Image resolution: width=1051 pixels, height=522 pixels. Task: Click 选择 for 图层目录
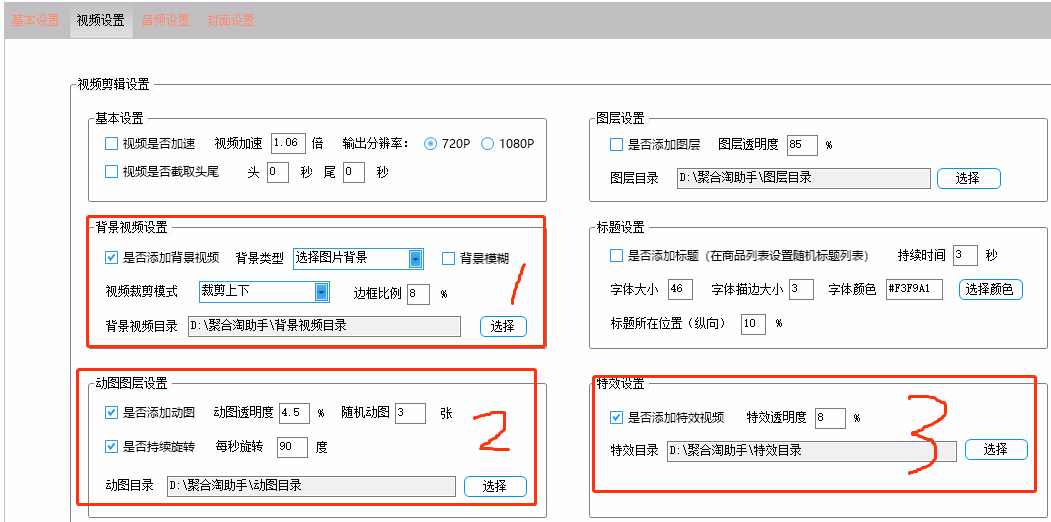click(x=969, y=178)
